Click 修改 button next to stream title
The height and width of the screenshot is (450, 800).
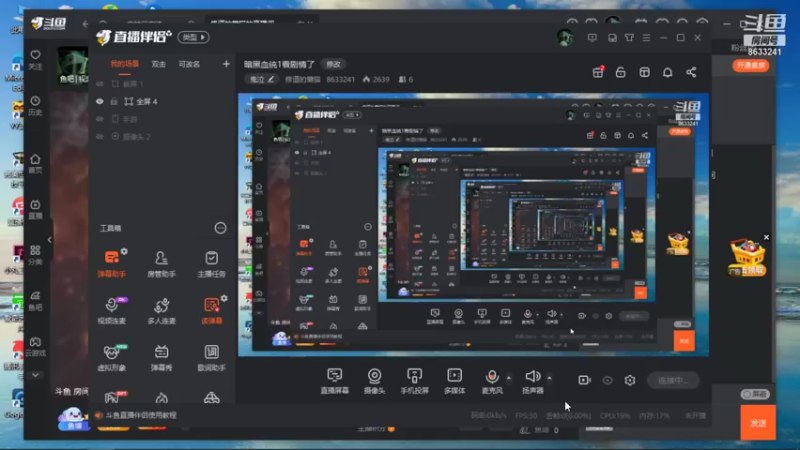[333, 64]
